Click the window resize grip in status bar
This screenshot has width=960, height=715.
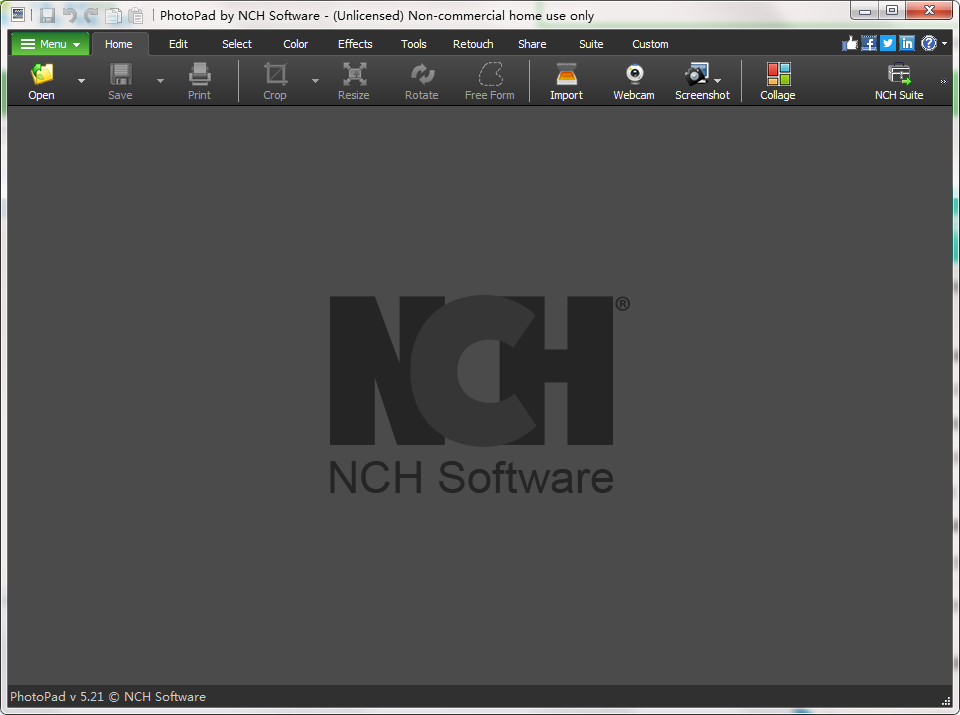(946, 701)
